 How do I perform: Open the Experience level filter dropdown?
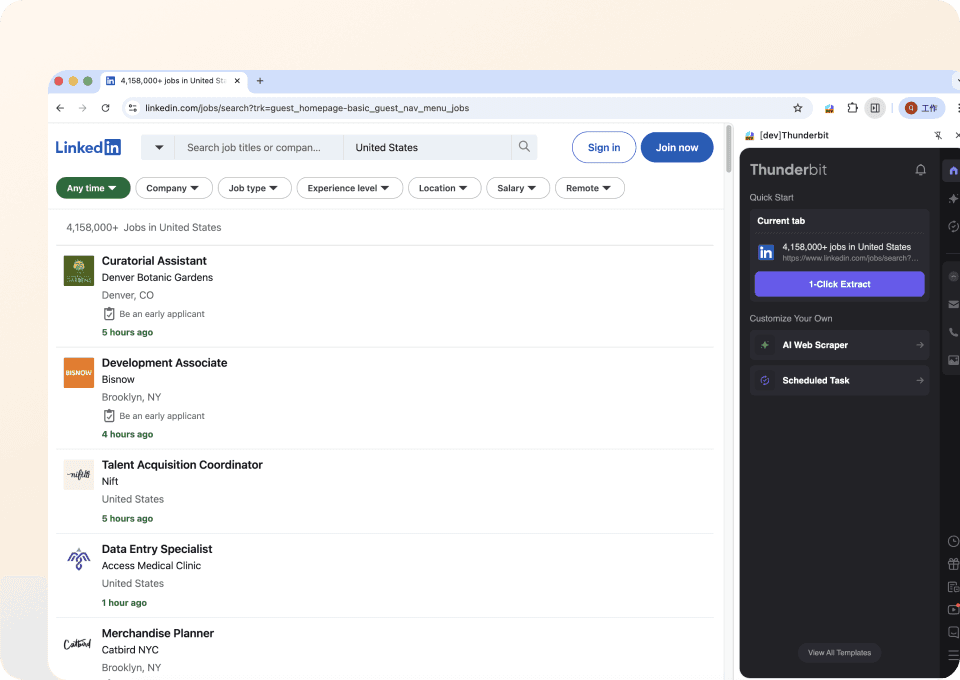pos(349,188)
